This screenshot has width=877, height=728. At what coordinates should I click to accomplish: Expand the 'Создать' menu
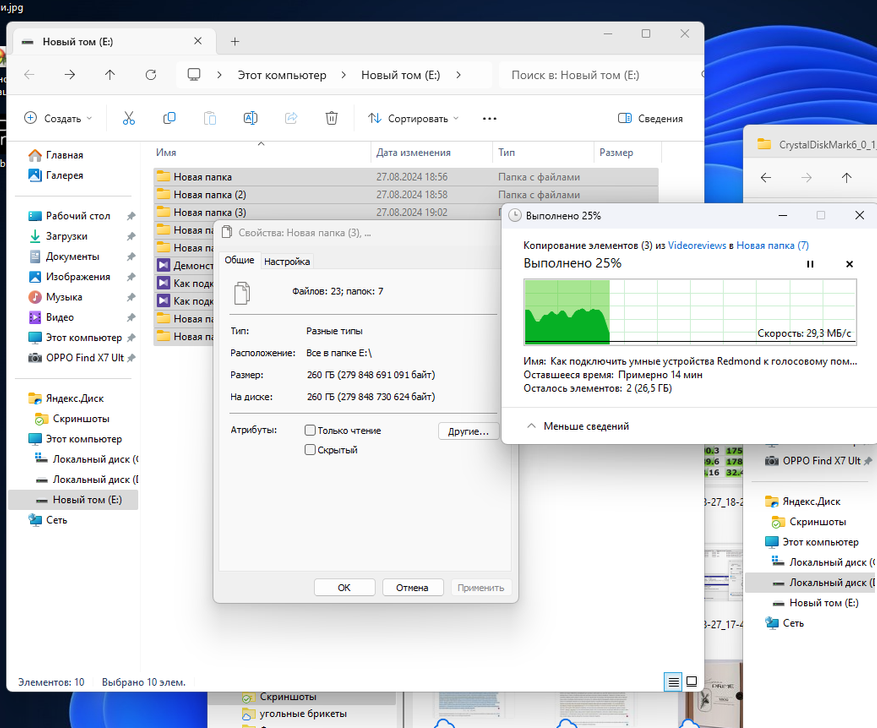pyautogui.click(x=58, y=118)
